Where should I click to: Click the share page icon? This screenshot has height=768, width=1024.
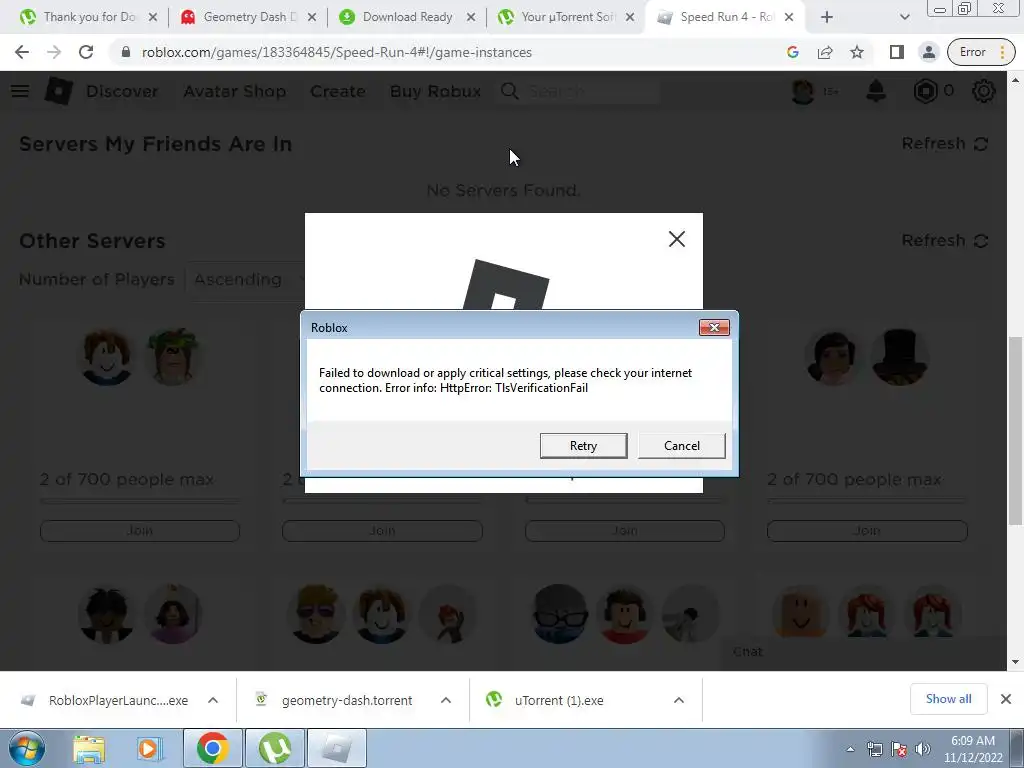825,52
